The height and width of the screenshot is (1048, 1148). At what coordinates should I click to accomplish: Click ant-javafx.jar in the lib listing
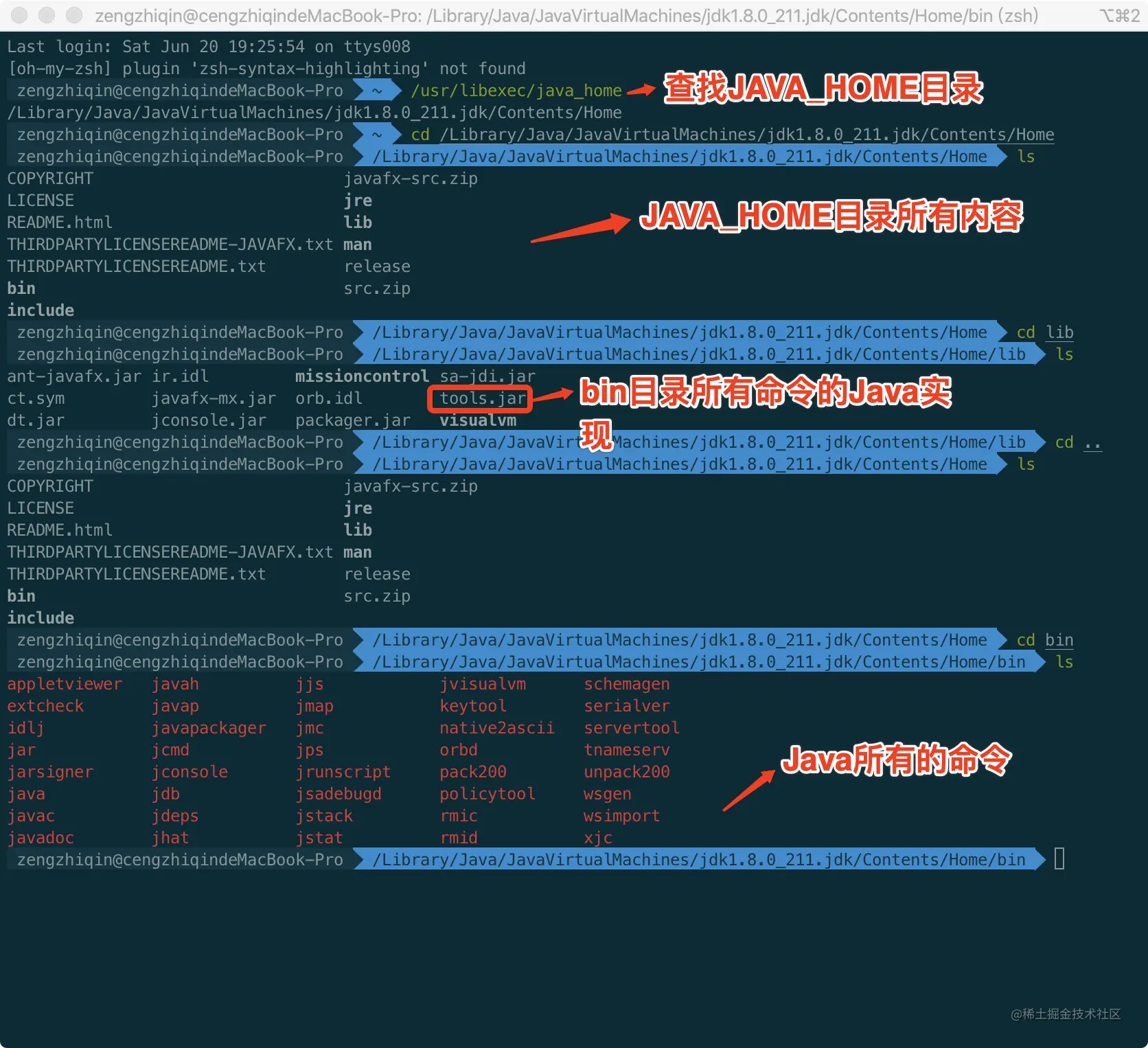click(x=74, y=376)
